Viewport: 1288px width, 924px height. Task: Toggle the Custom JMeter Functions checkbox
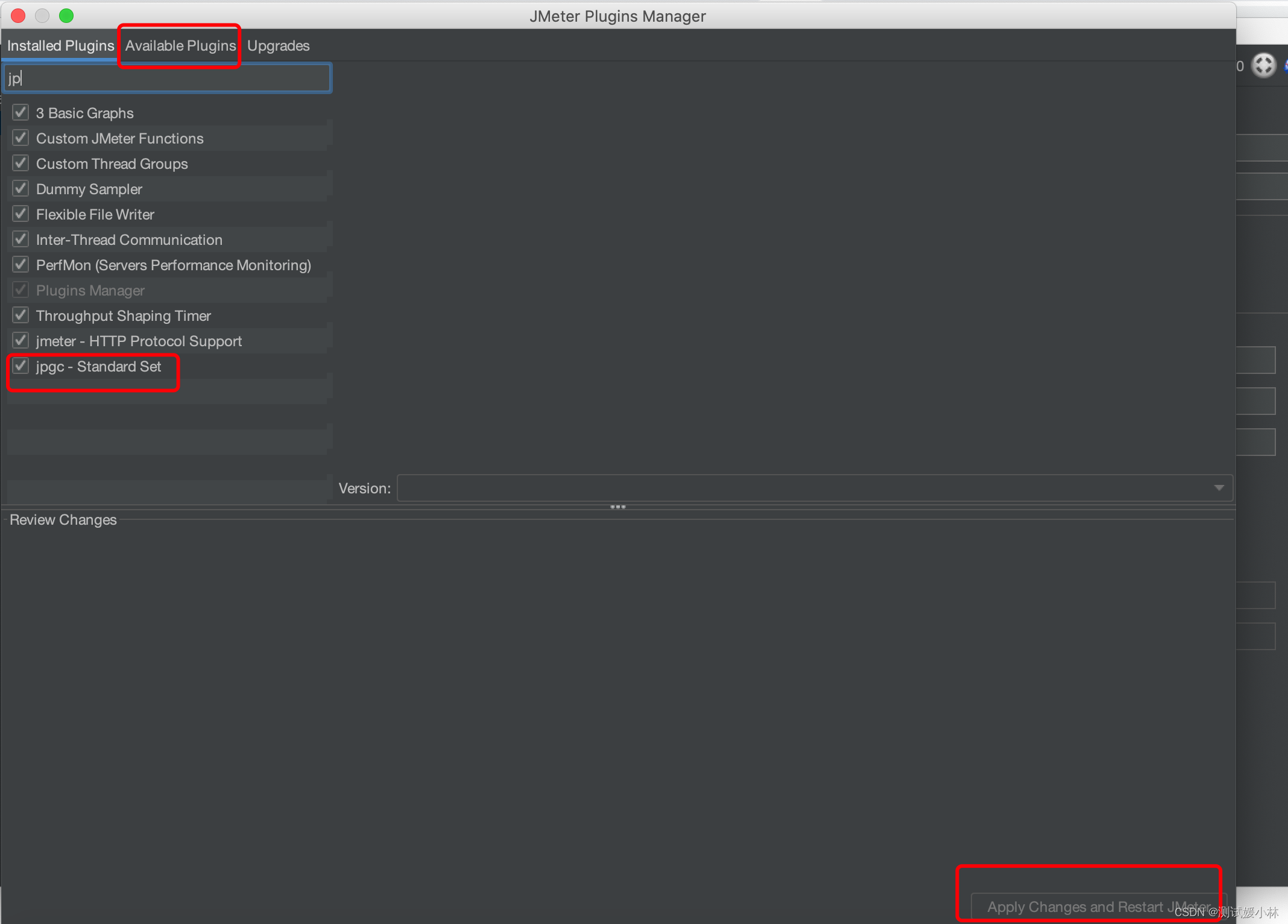[21, 138]
